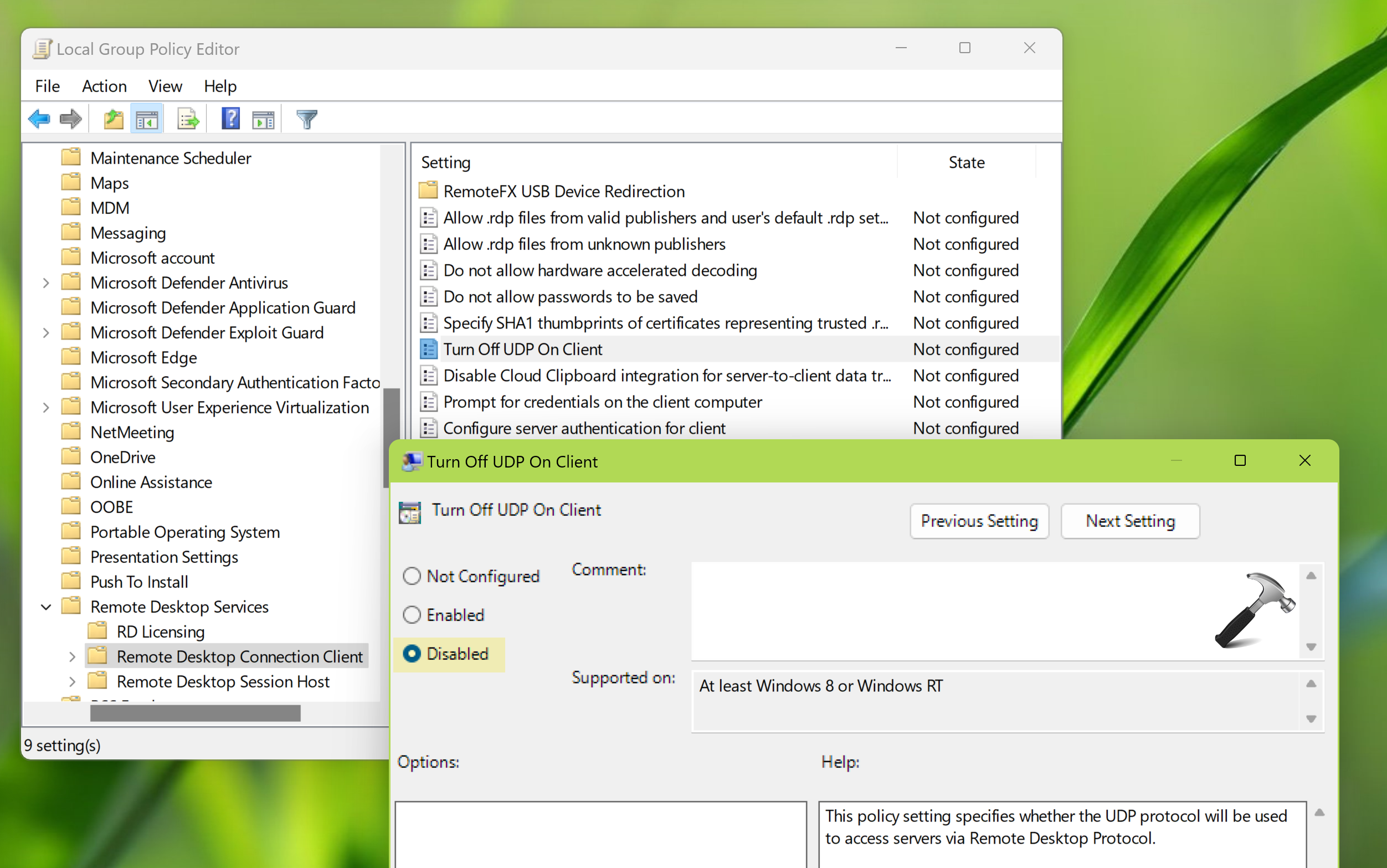
Task: Select the Disabled radio button
Action: (412, 654)
